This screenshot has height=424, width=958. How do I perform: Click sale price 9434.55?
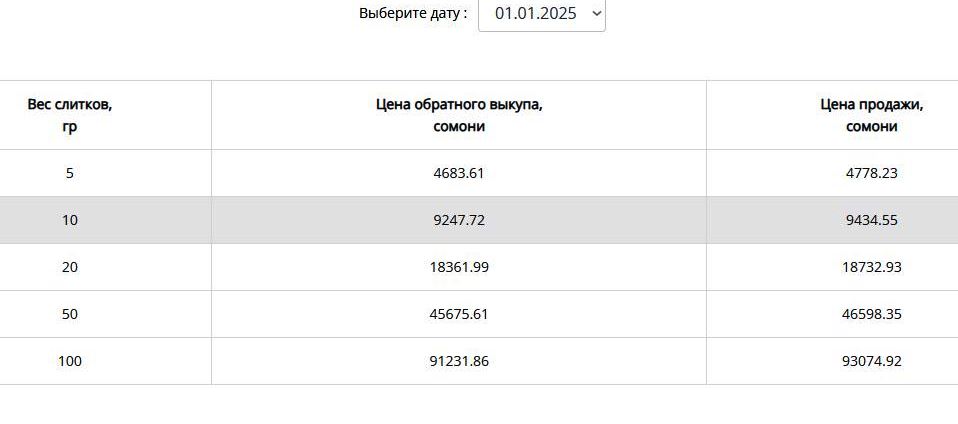coord(871,220)
